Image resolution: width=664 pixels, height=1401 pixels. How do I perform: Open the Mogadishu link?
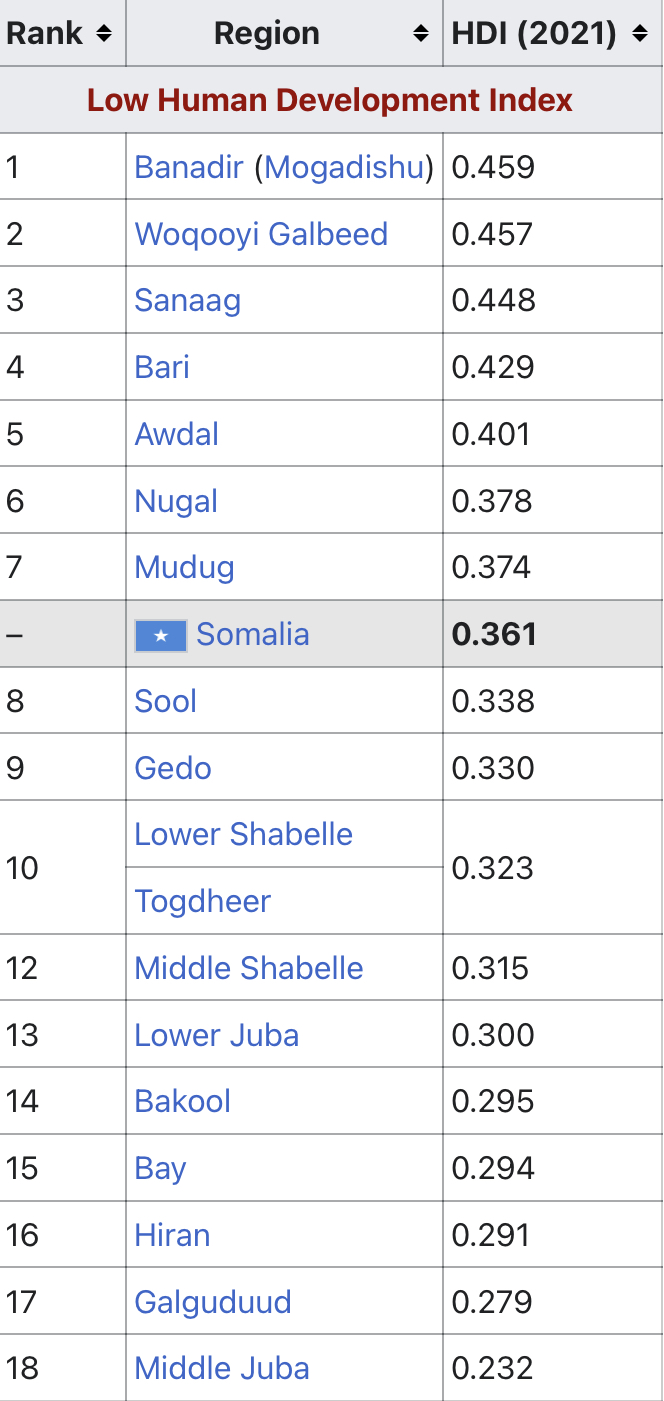point(345,167)
